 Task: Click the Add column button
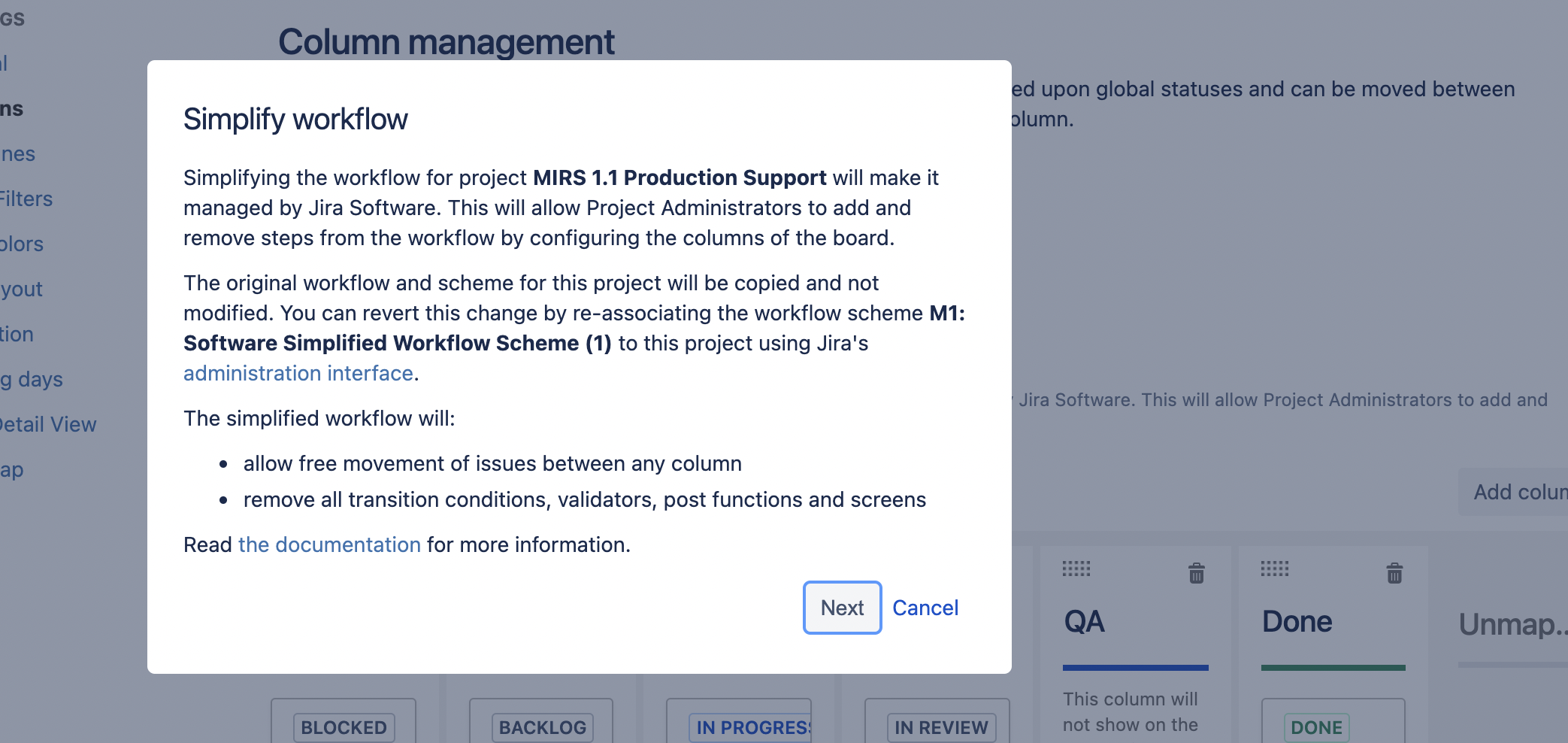point(1513,492)
